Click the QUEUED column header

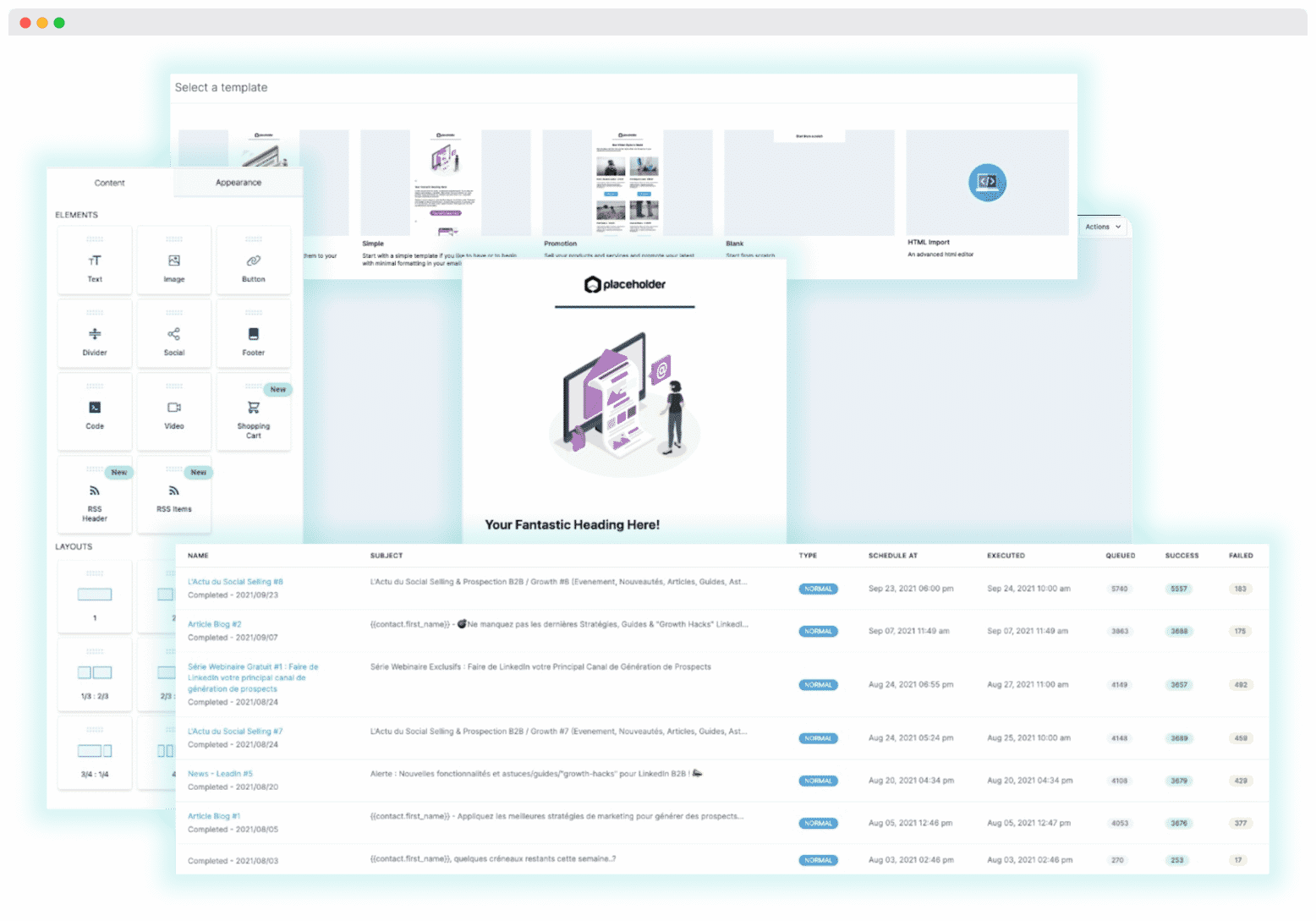(x=1121, y=556)
